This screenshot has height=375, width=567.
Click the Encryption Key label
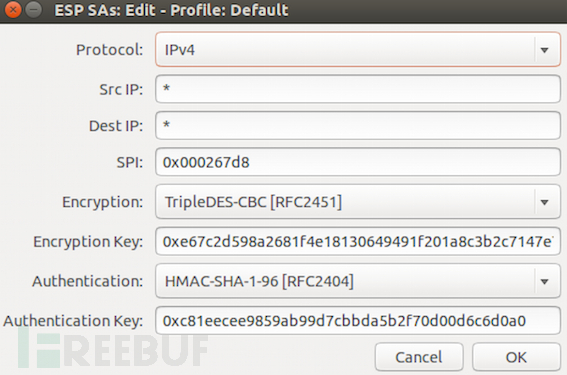(x=88, y=242)
